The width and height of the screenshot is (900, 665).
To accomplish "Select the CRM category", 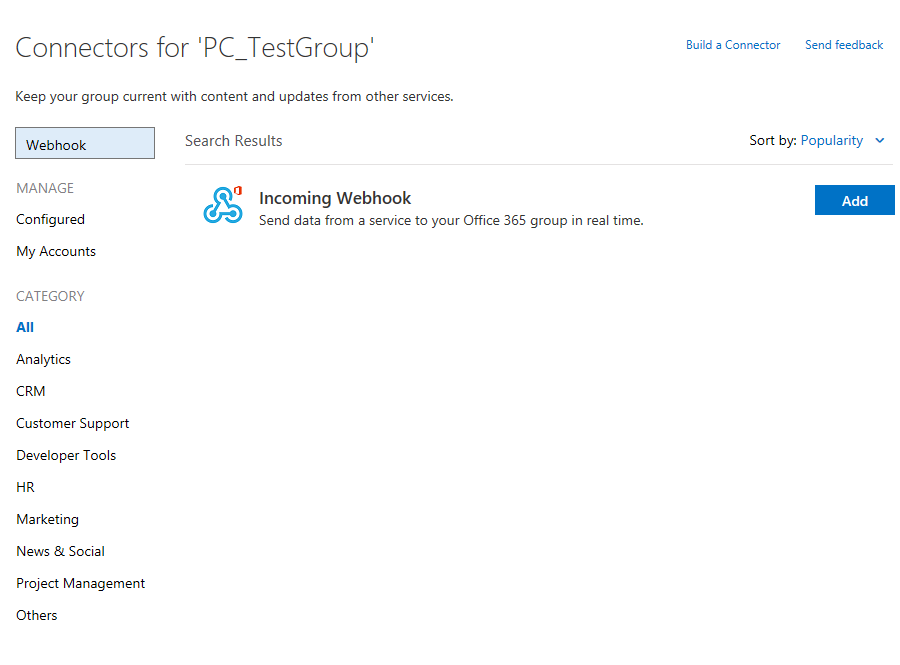I will pyautogui.click(x=31, y=391).
